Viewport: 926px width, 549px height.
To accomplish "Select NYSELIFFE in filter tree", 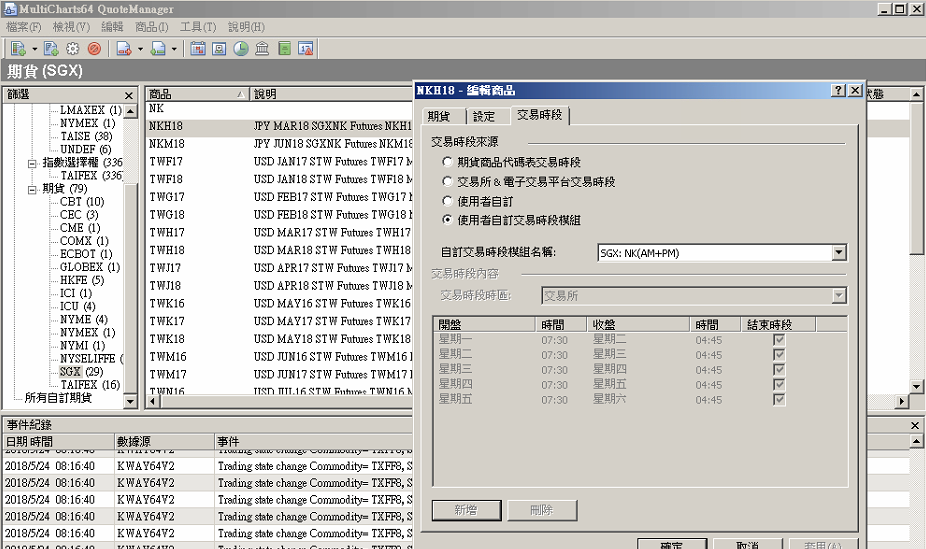I will 90,358.
